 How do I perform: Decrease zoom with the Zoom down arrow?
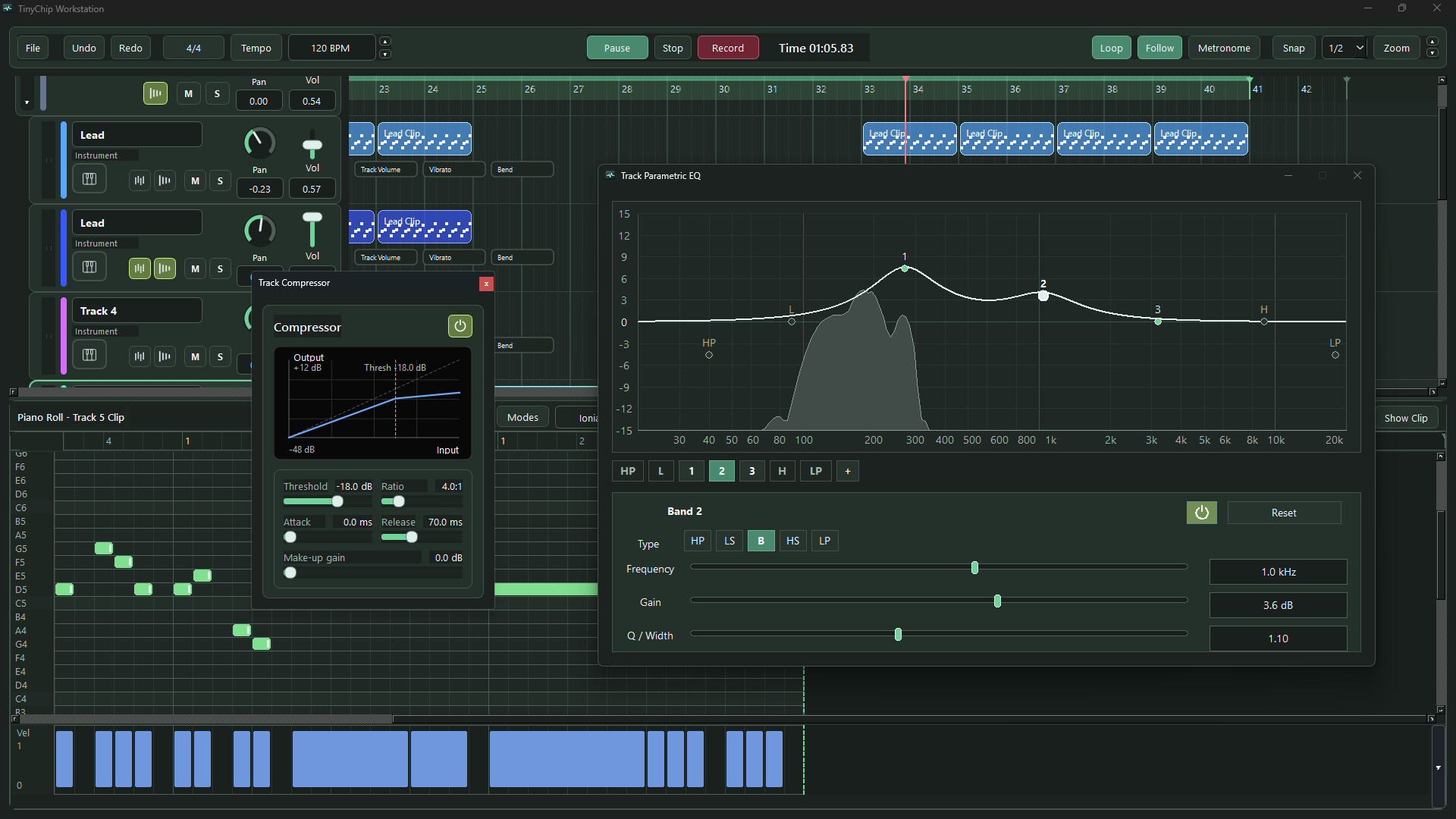1432,54
